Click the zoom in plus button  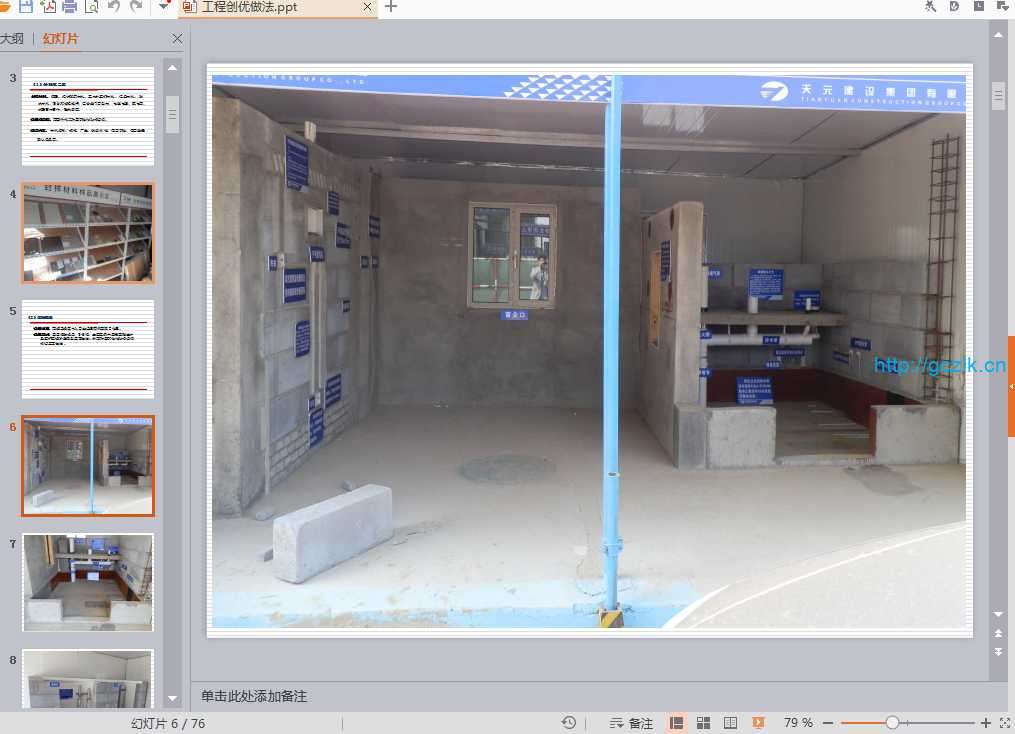pyautogui.click(x=985, y=723)
